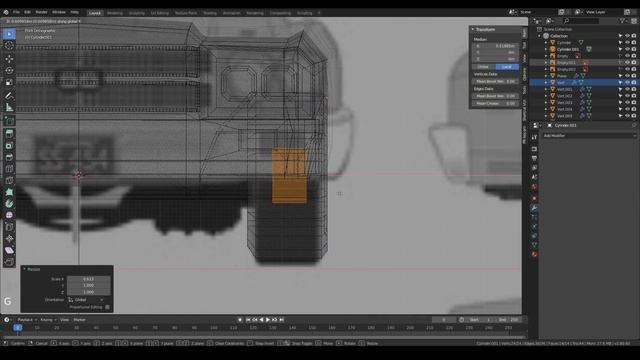Screen dimensions: 640x360
Task: Adjust the Scale X value field
Action: (89, 279)
